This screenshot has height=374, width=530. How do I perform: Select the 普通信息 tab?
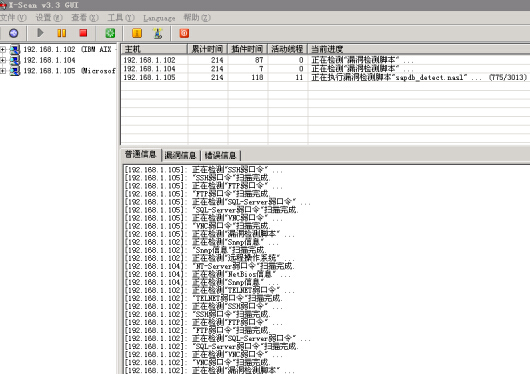click(x=141, y=154)
